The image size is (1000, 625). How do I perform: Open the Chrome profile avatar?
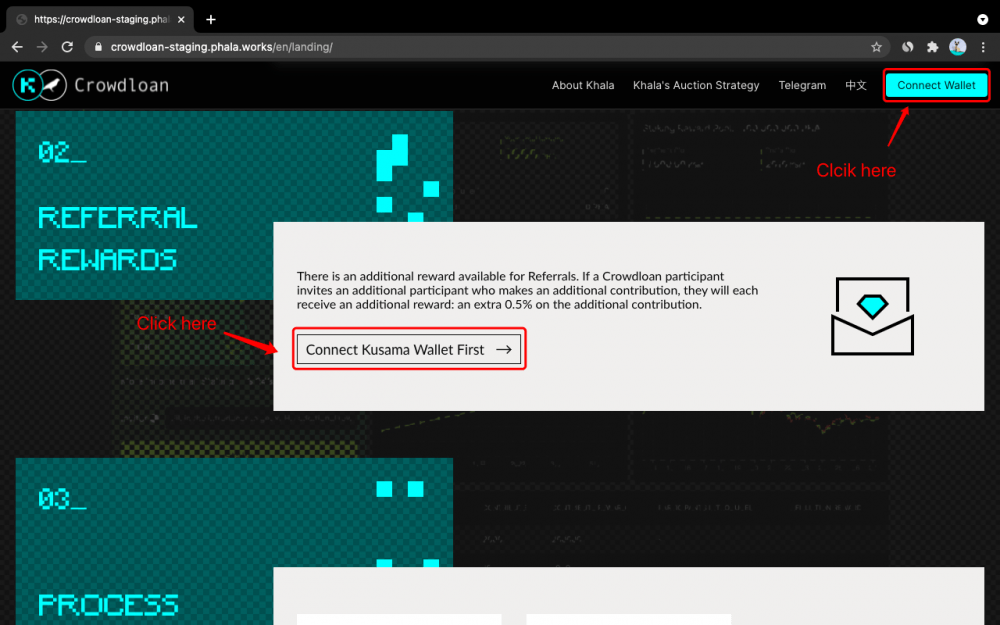957,47
